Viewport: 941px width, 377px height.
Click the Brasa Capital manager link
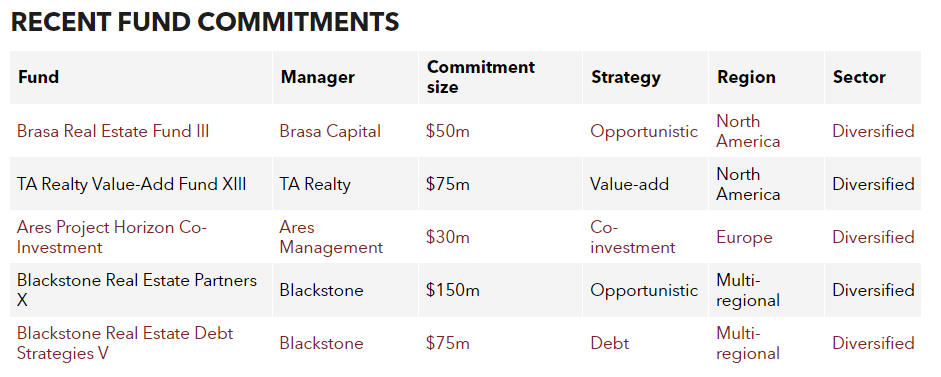(329, 131)
